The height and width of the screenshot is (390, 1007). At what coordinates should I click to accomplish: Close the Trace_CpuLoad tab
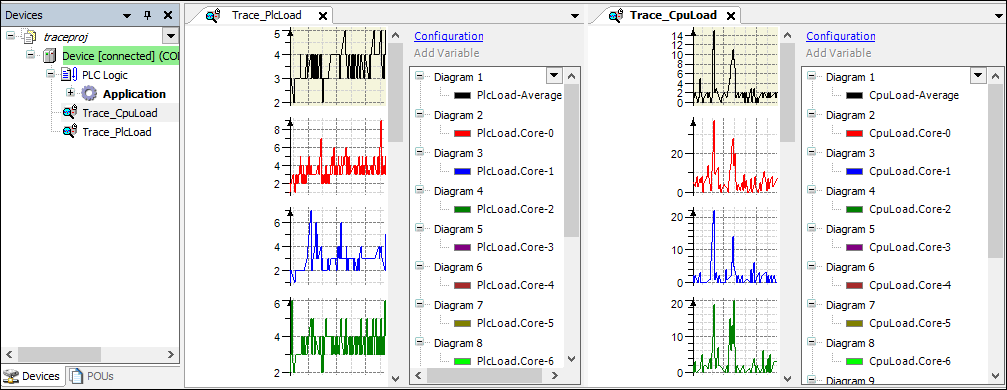(x=730, y=15)
